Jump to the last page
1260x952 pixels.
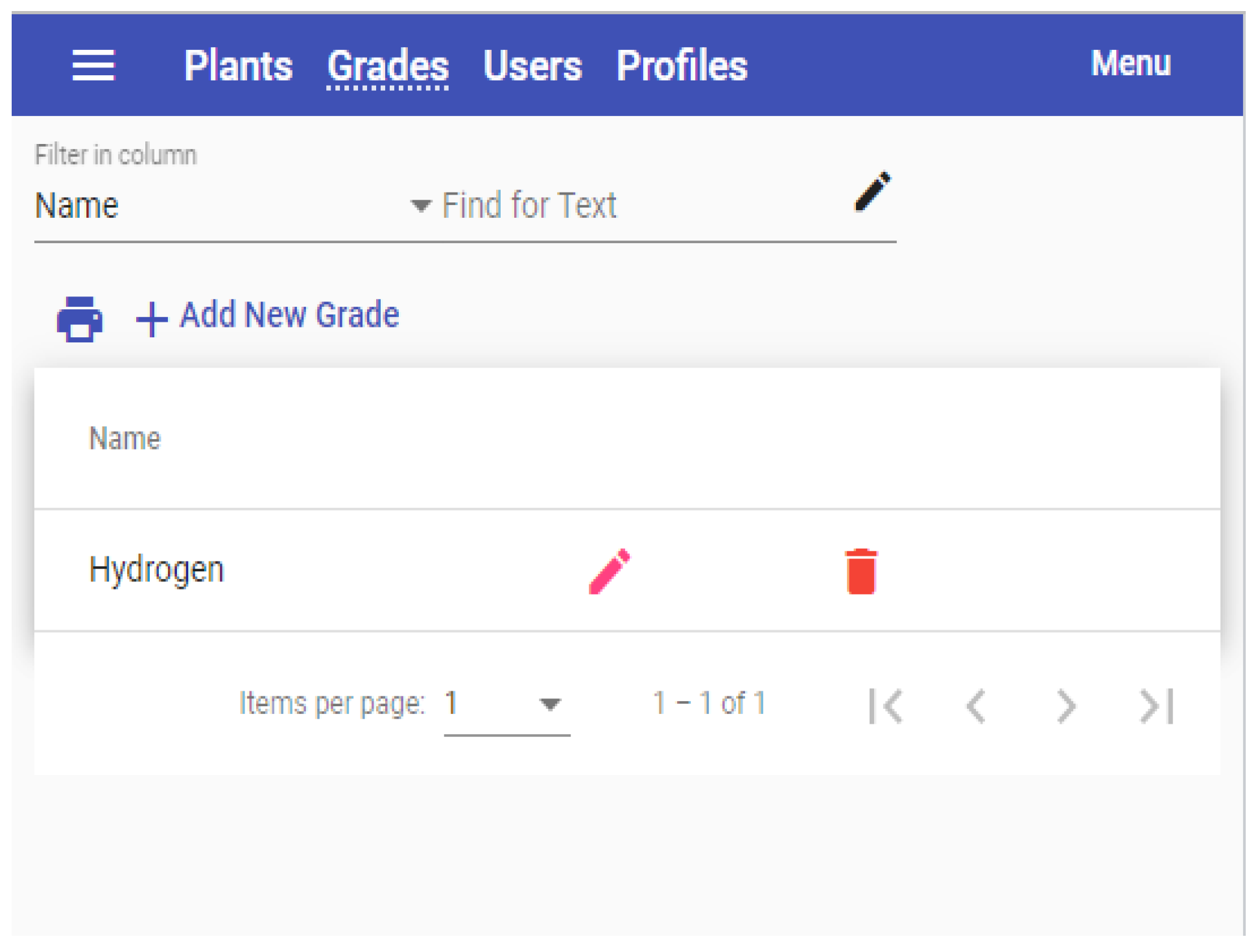pos(1157,706)
